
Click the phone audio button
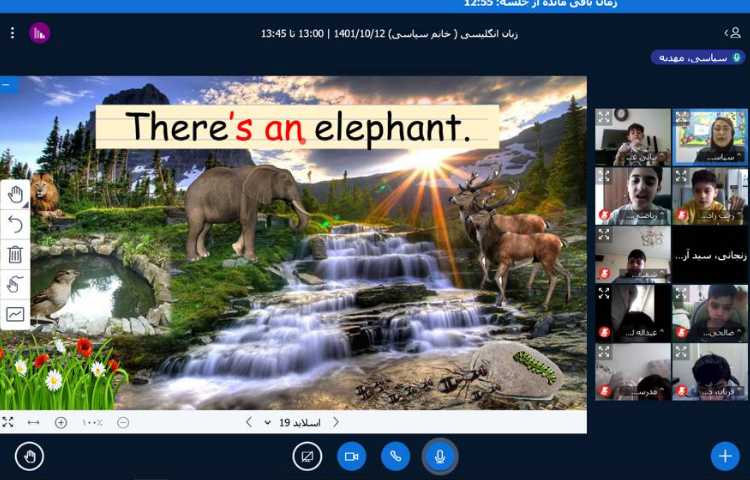[395, 456]
